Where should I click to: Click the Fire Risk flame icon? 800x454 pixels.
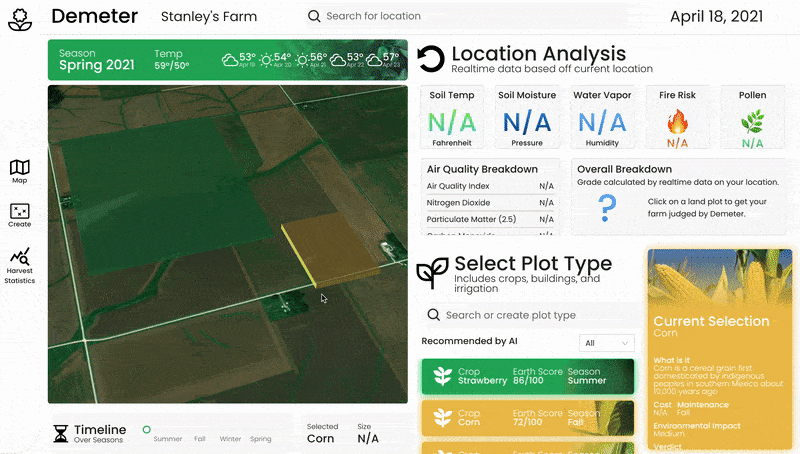click(678, 122)
